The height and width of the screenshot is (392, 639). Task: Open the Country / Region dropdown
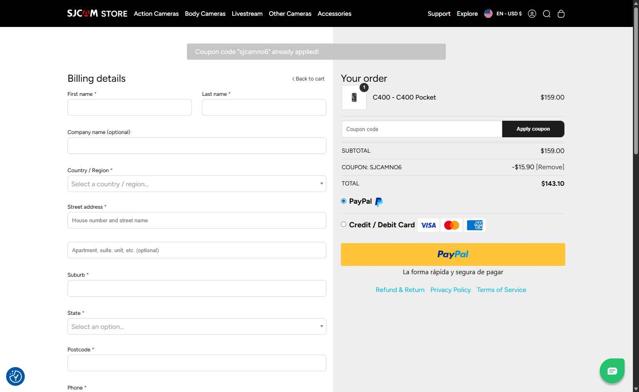(x=197, y=184)
